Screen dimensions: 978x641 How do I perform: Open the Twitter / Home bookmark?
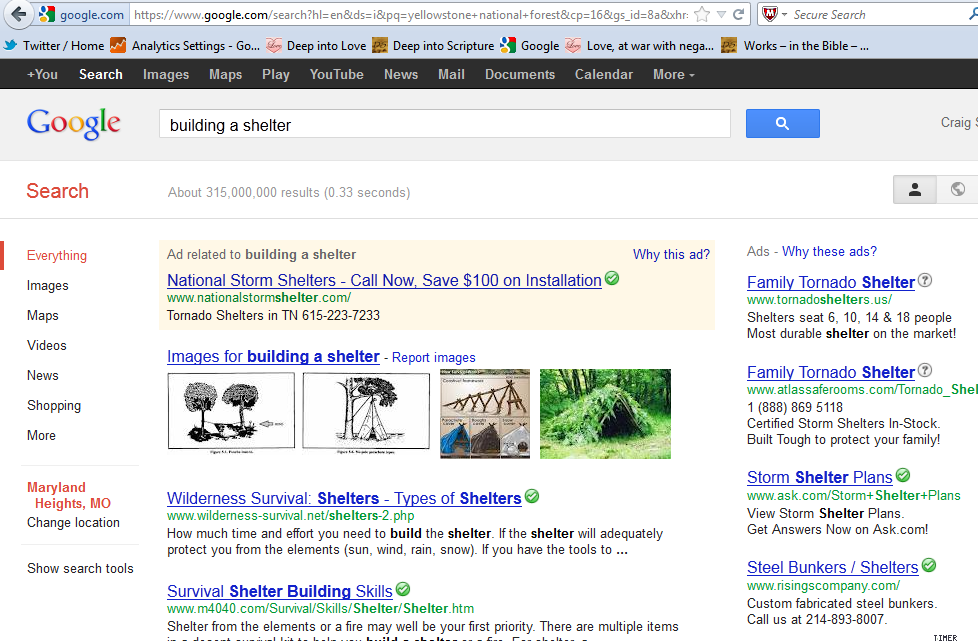pos(54,46)
